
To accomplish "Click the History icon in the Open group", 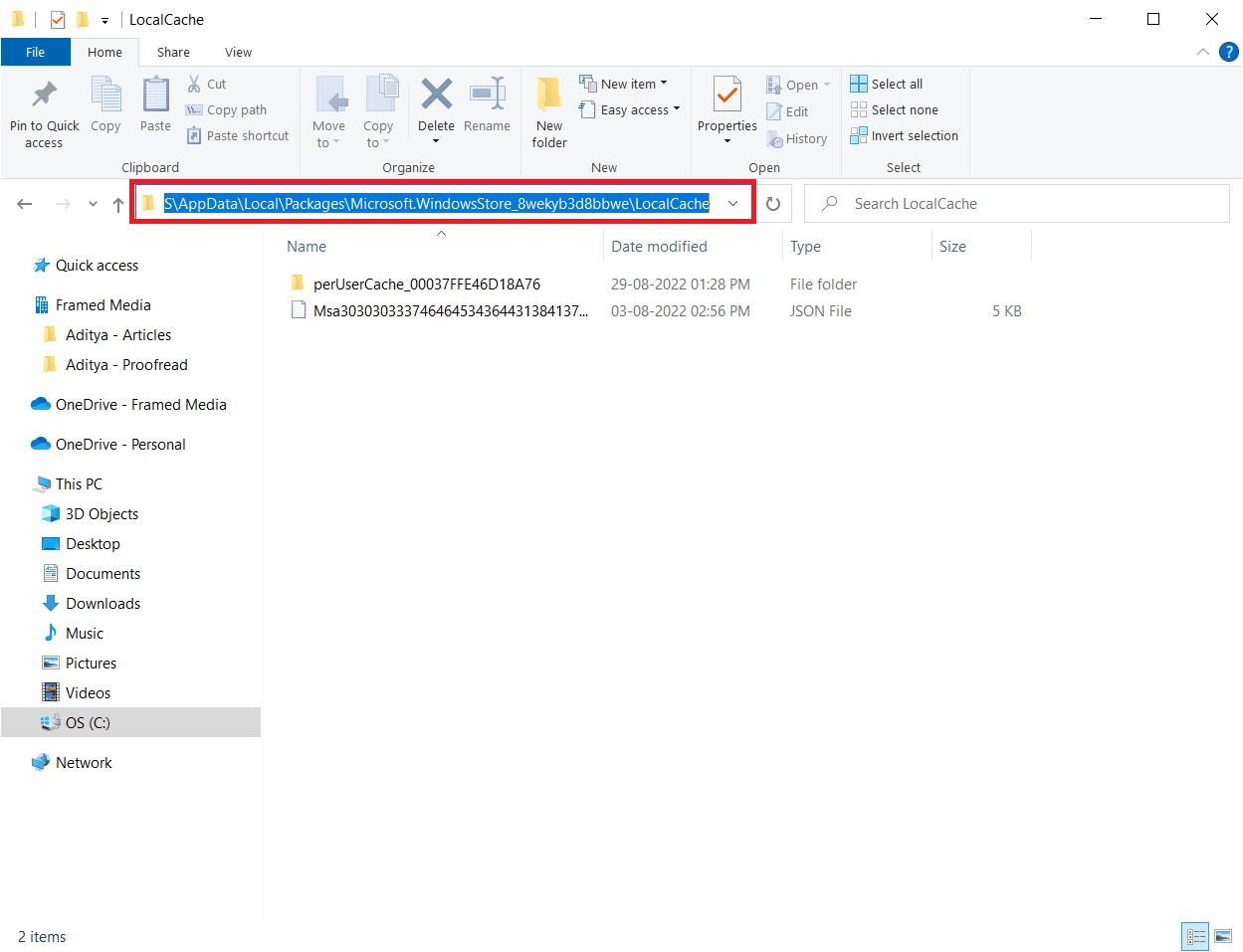I will pos(797,138).
